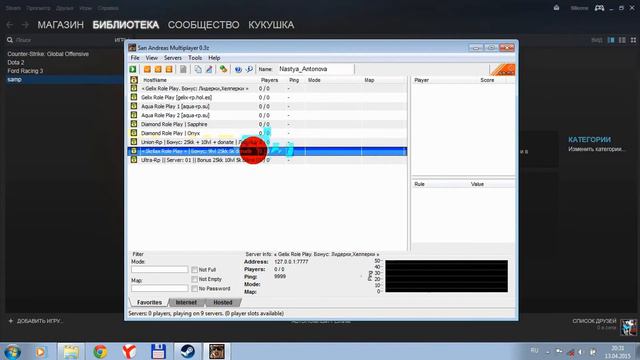The width and height of the screenshot is (640, 360).
Task: Select Union-Rp server row
Action: 267,142
